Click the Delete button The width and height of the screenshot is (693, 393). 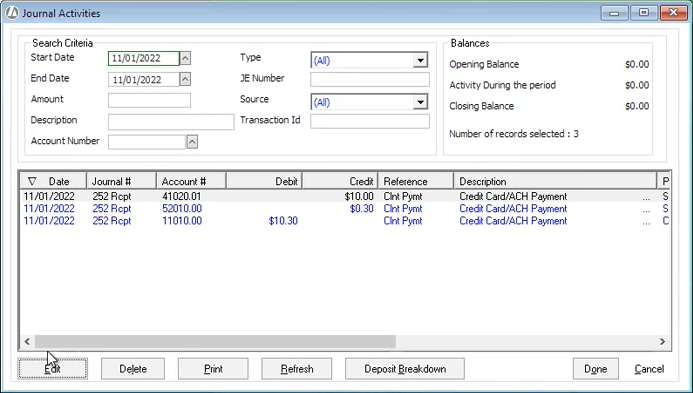[x=133, y=369]
